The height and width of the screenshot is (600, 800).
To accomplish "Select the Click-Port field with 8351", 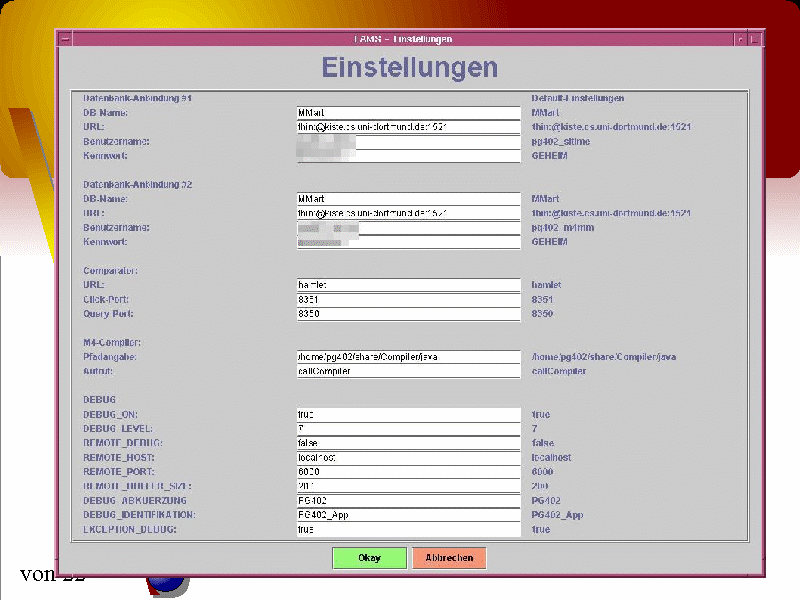I will tap(408, 300).
